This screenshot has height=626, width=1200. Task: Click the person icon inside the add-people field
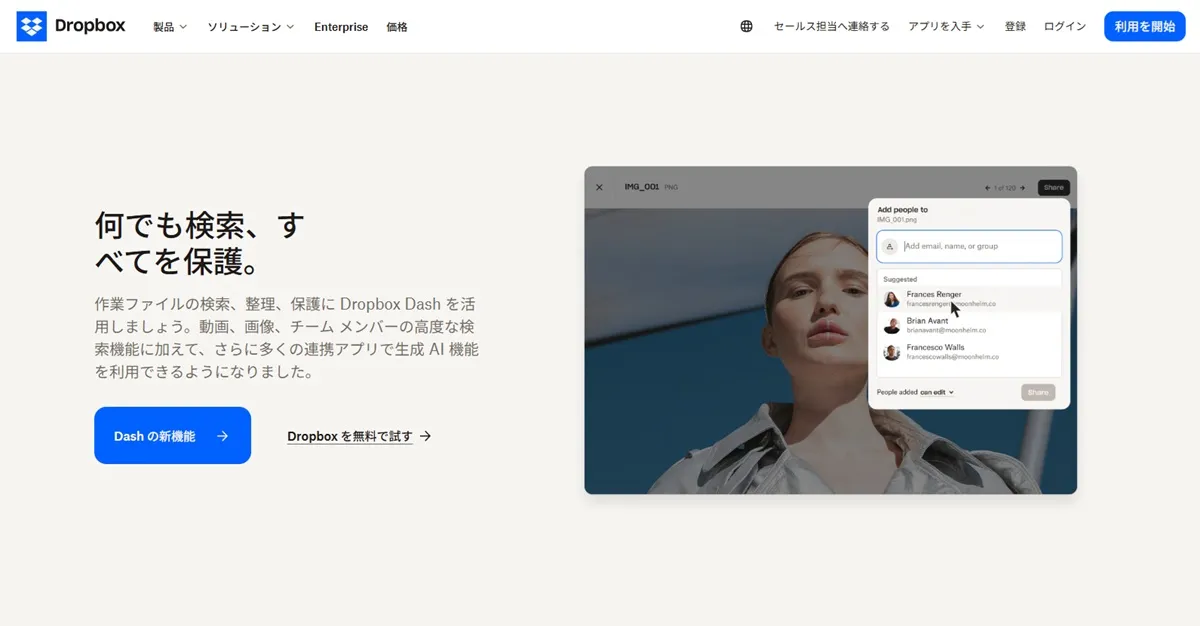pyautogui.click(x=890, y=245)
